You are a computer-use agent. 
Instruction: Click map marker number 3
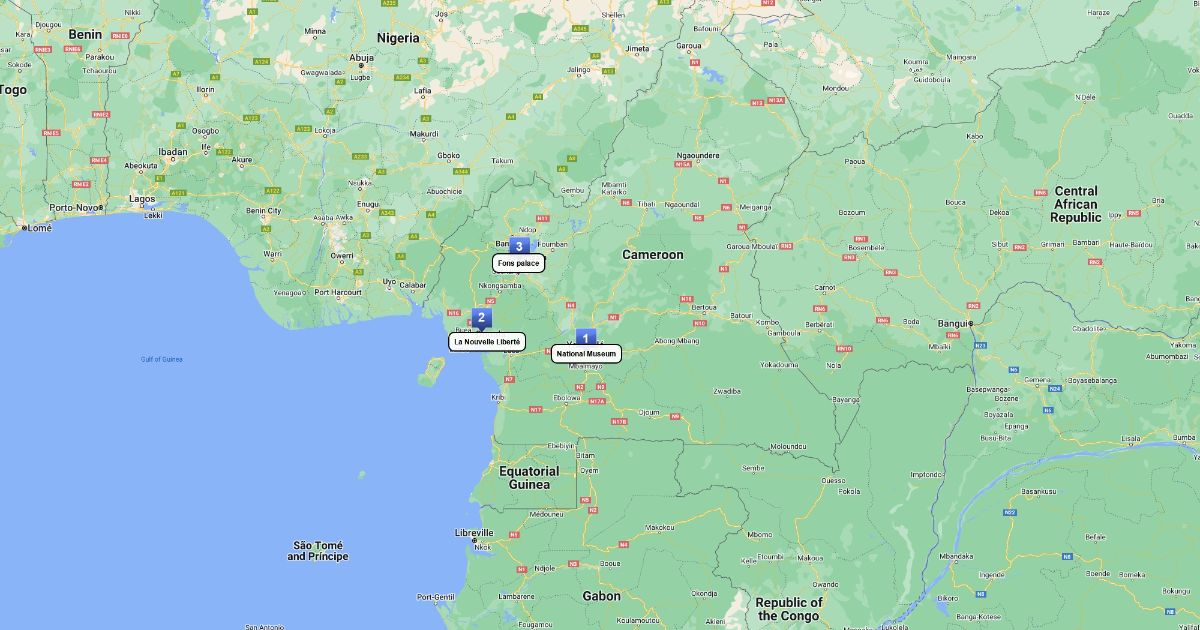point(519,246)
